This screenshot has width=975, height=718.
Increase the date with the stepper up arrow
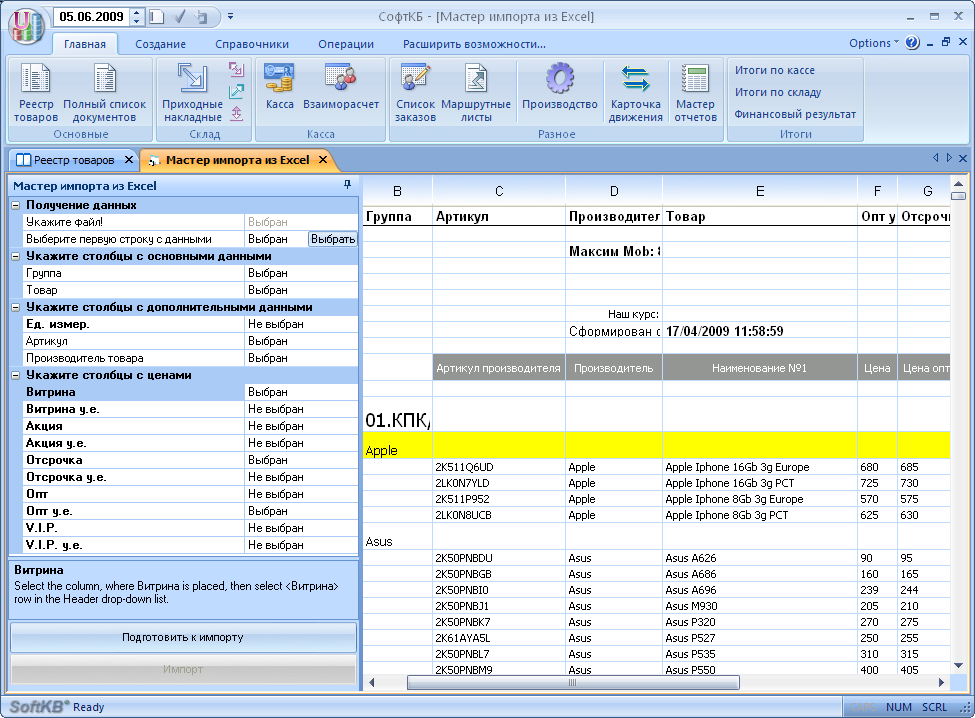[137, 12]
